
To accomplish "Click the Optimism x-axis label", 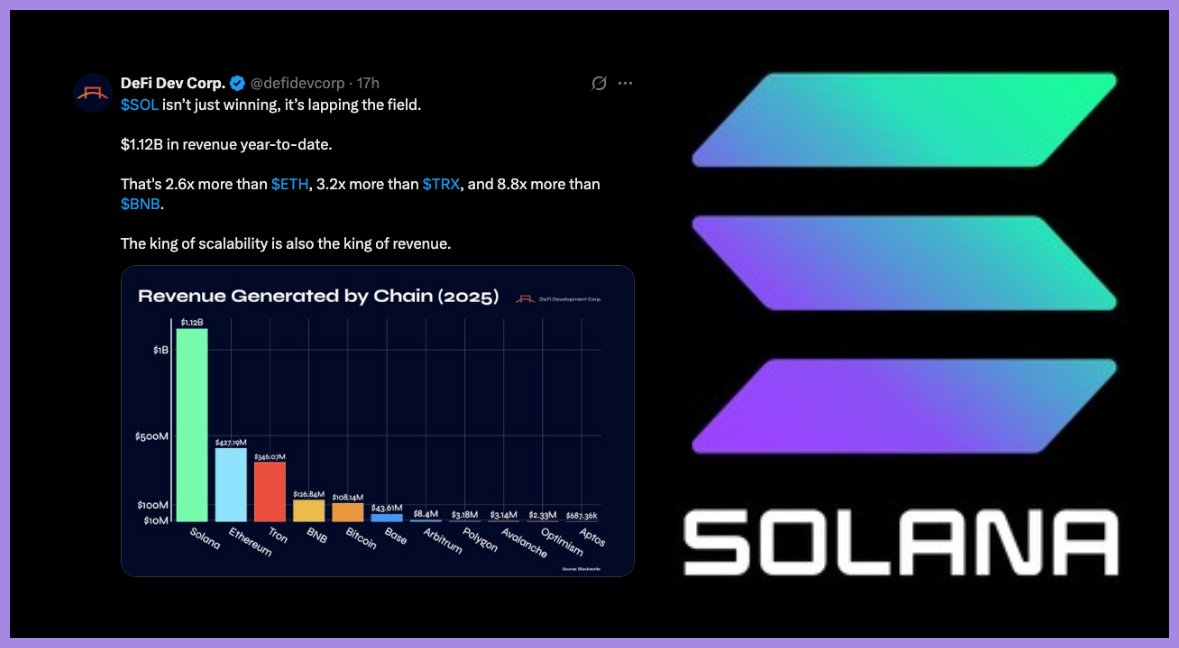I will pyautogui.click(x=562, y=541).
